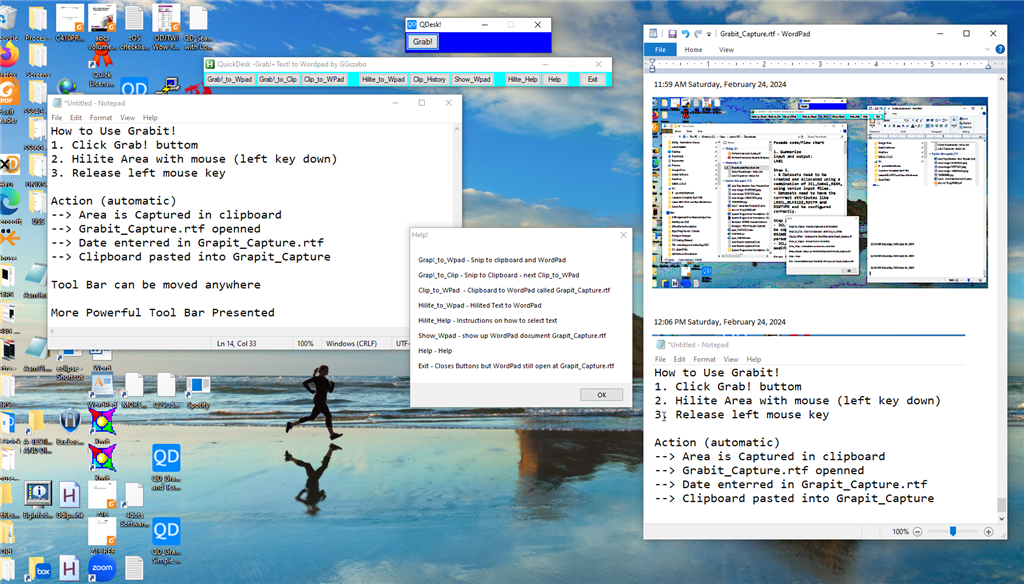
Task: Select the 'QD_Gra... Simple' desktop icon
Action: point(167,541)
